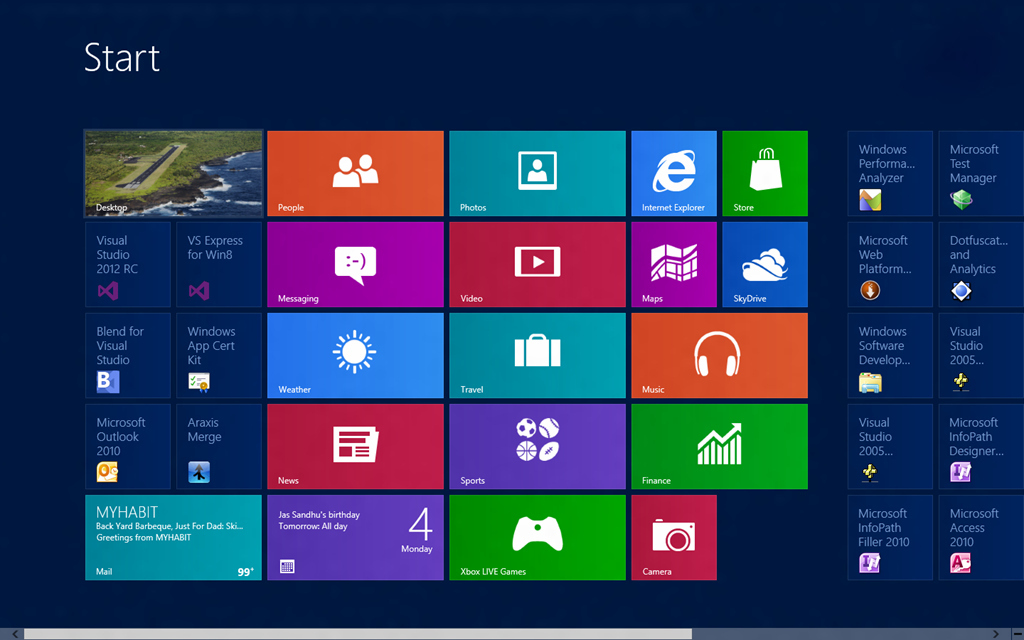The image size is (1024, 640).
Task: Open the Music app
Action: click(x=718, y=355)
